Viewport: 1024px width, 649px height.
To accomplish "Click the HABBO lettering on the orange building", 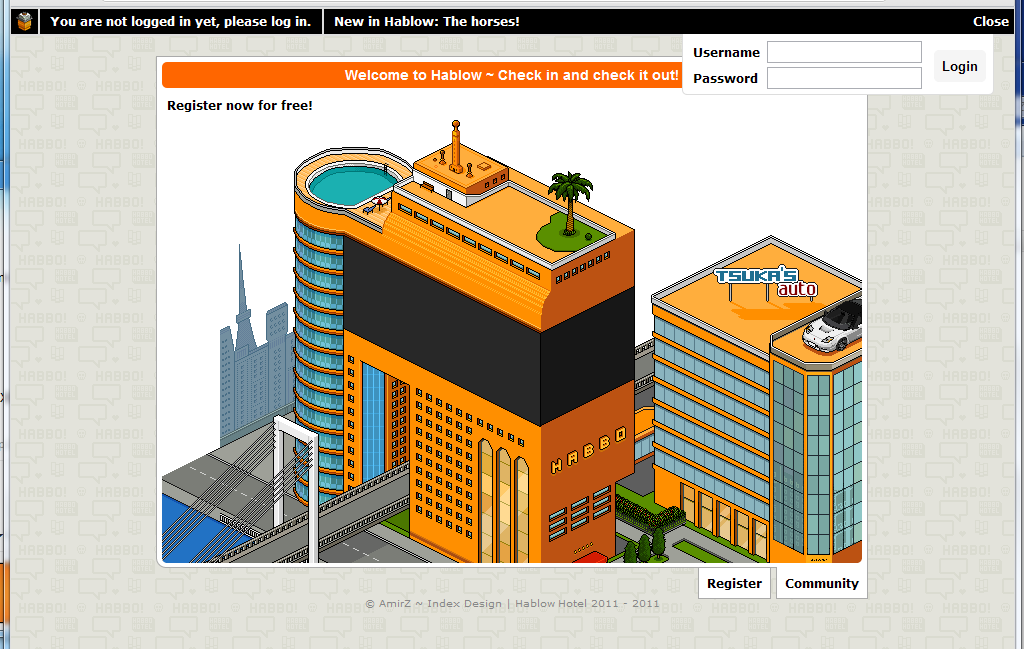I will (588, 449).
